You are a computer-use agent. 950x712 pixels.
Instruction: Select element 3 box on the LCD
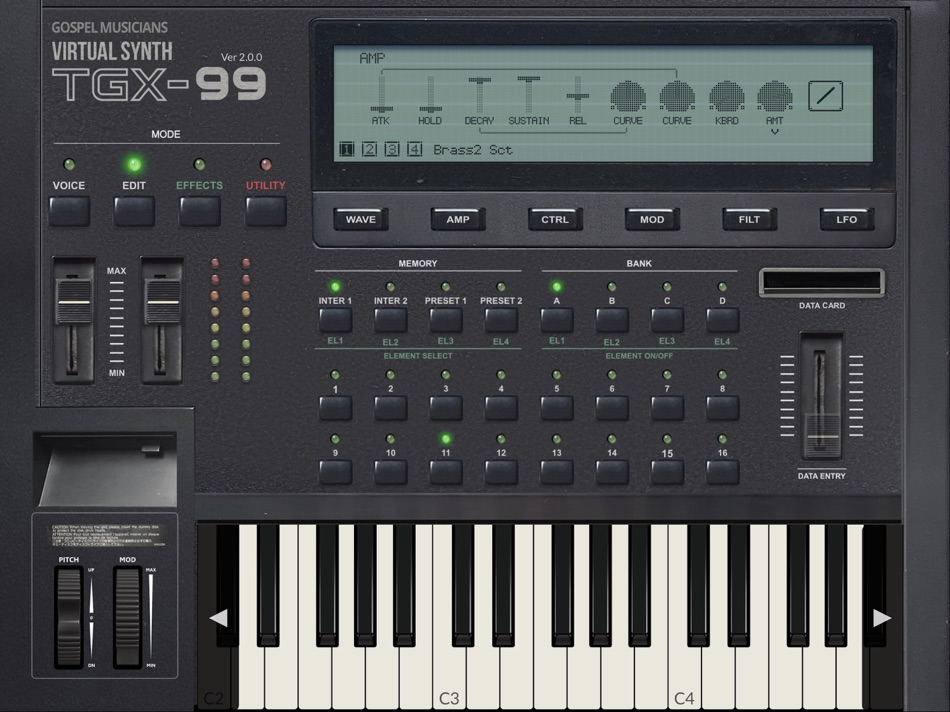392,149
